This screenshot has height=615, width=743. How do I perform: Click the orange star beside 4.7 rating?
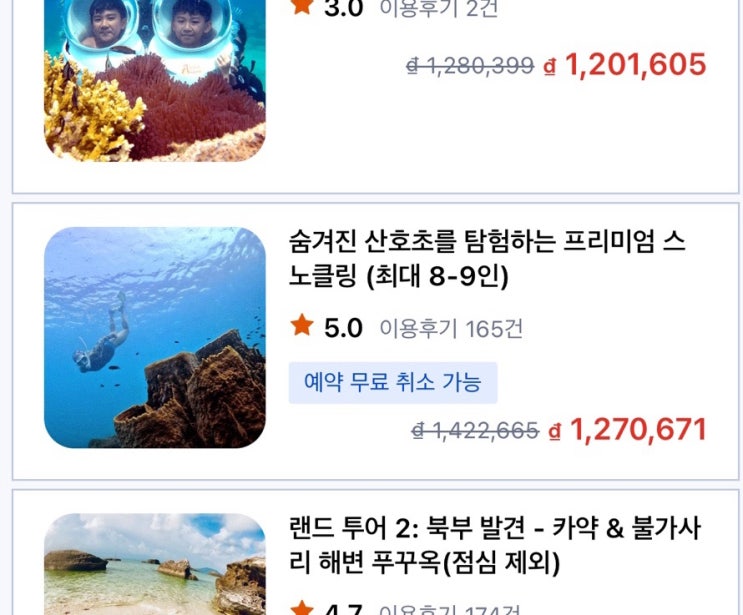[302, 608]
